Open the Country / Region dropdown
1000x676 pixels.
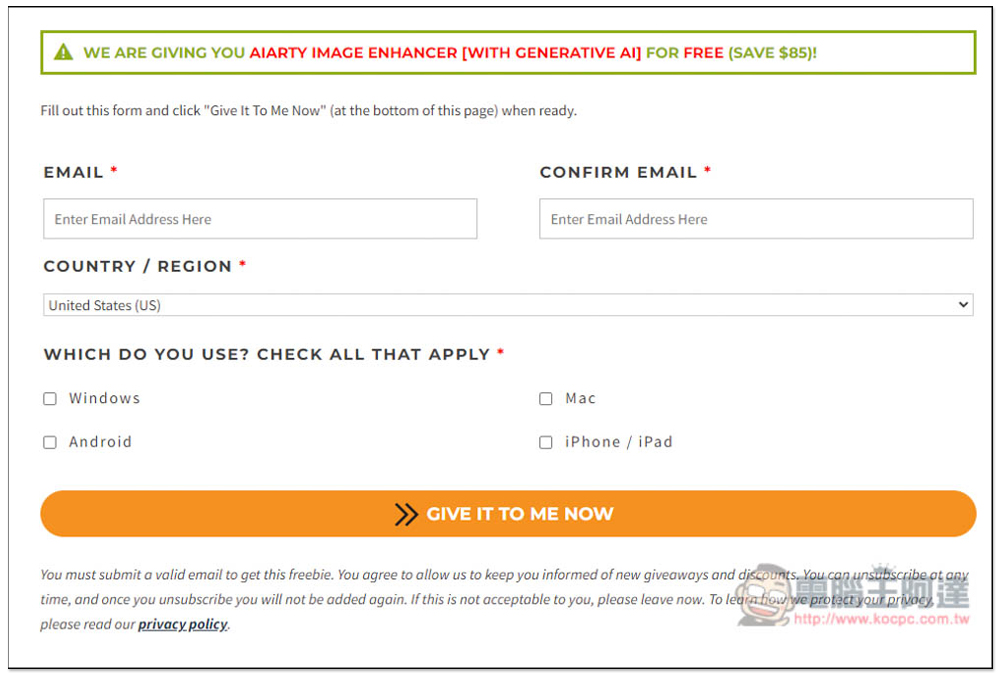click(508, 305)
